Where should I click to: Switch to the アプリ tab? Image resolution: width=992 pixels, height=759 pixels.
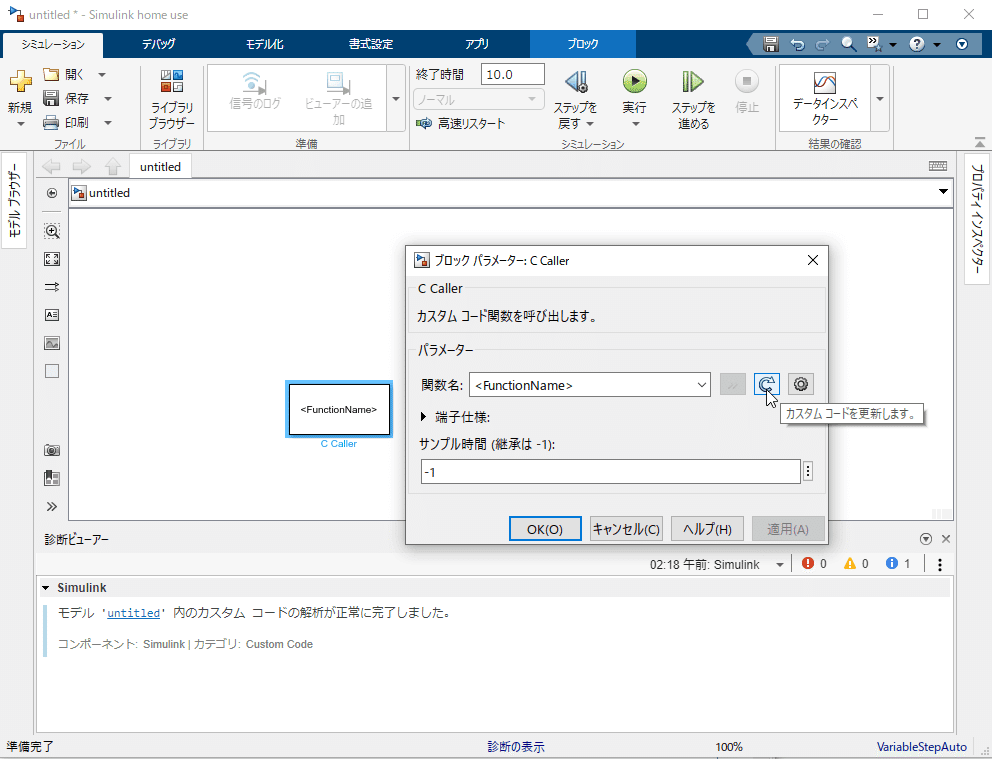(x=476, y=44)
